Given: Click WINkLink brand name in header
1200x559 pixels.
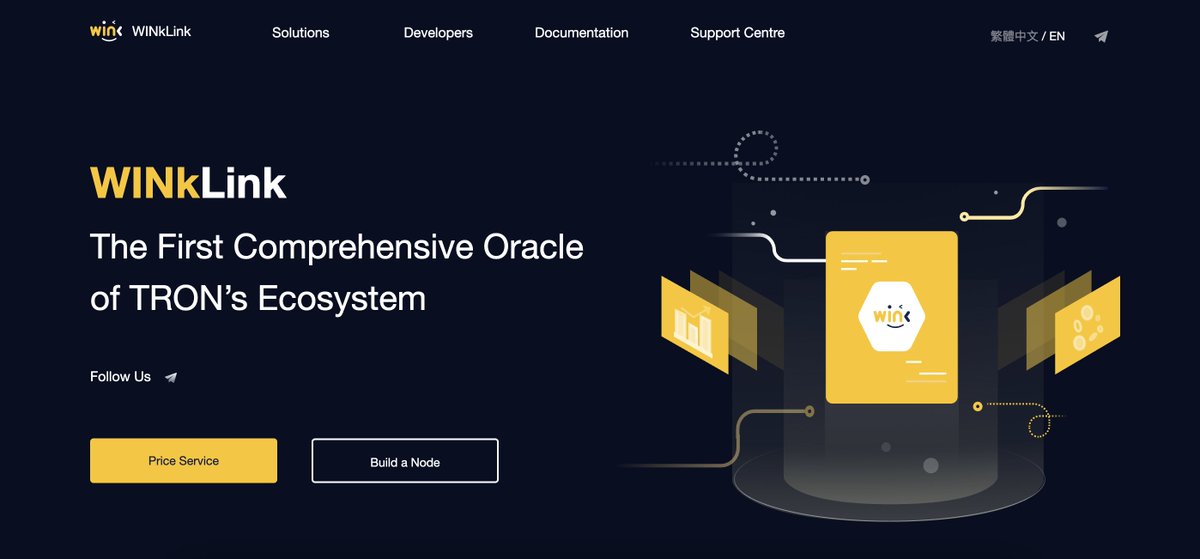Looking at the screenshot, I should click(x=162, y=31).
